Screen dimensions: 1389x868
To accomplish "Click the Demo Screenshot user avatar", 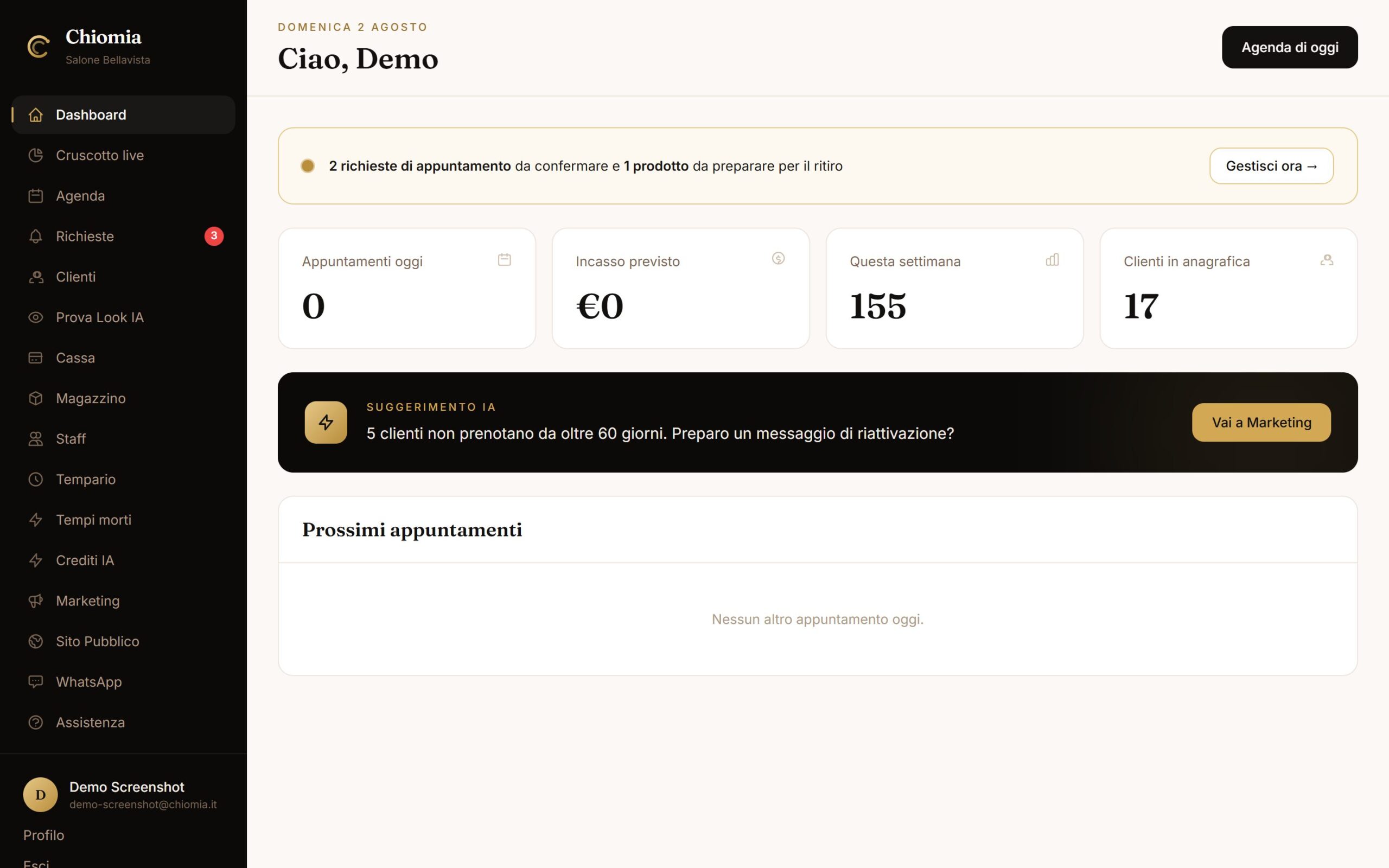I will (40, 795).
